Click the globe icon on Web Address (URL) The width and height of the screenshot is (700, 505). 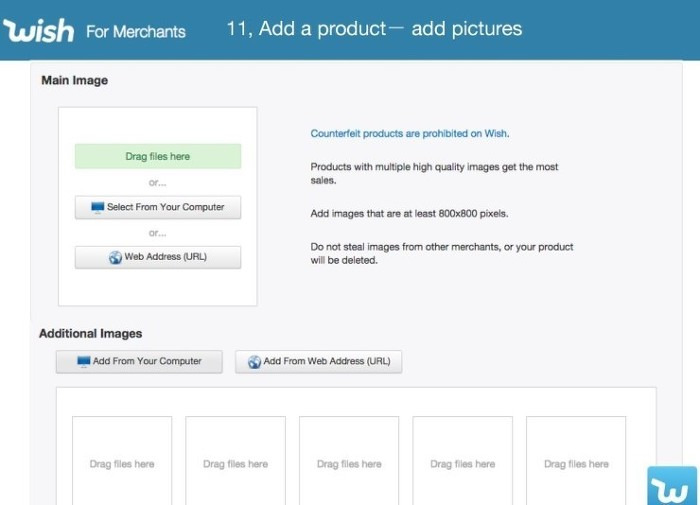coord(115,257)
